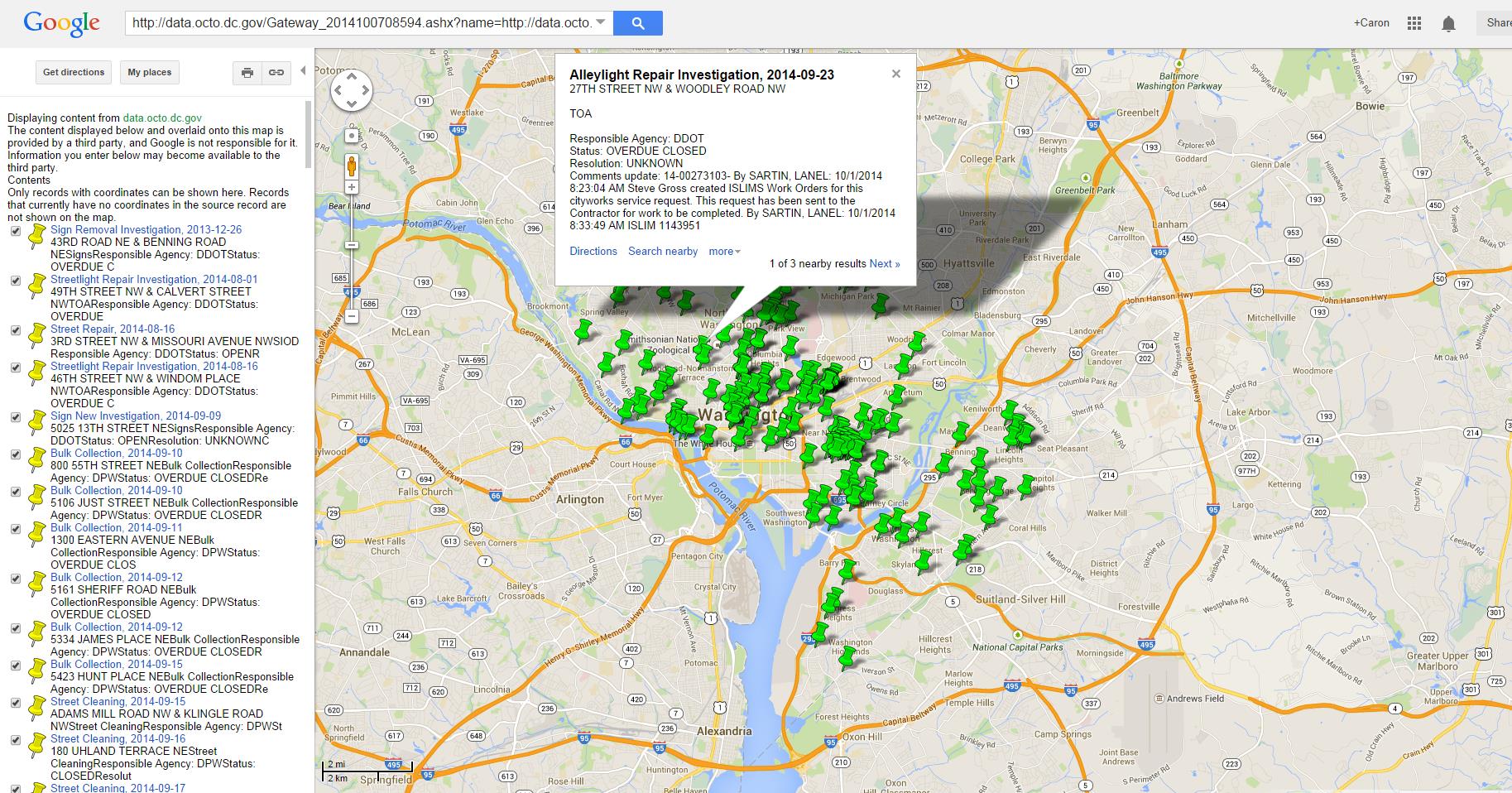1512x793 pixels.
Task: Open Directions from the info window
Action: click(593, 252)
